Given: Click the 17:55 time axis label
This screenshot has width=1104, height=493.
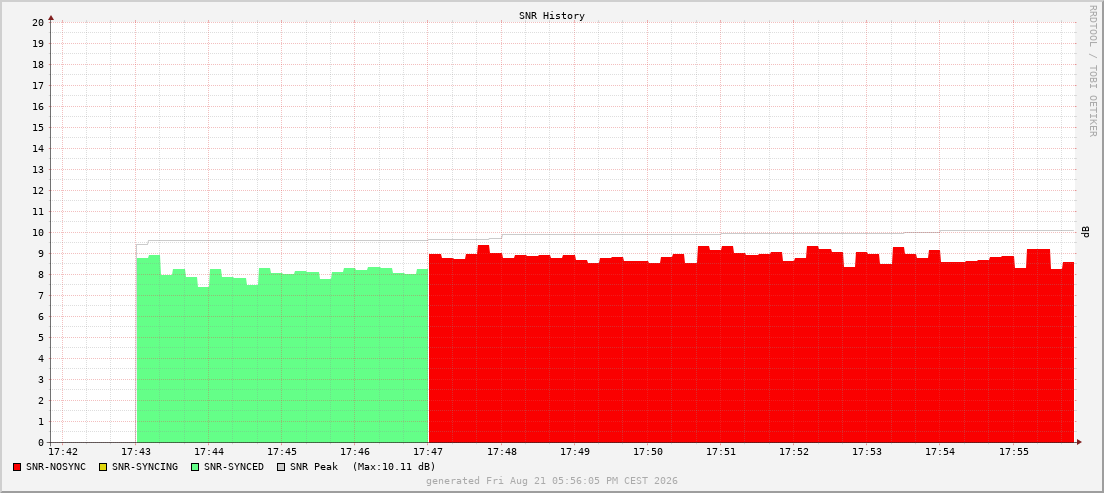Looking at the screenshot, I should tap(1012, 451).
